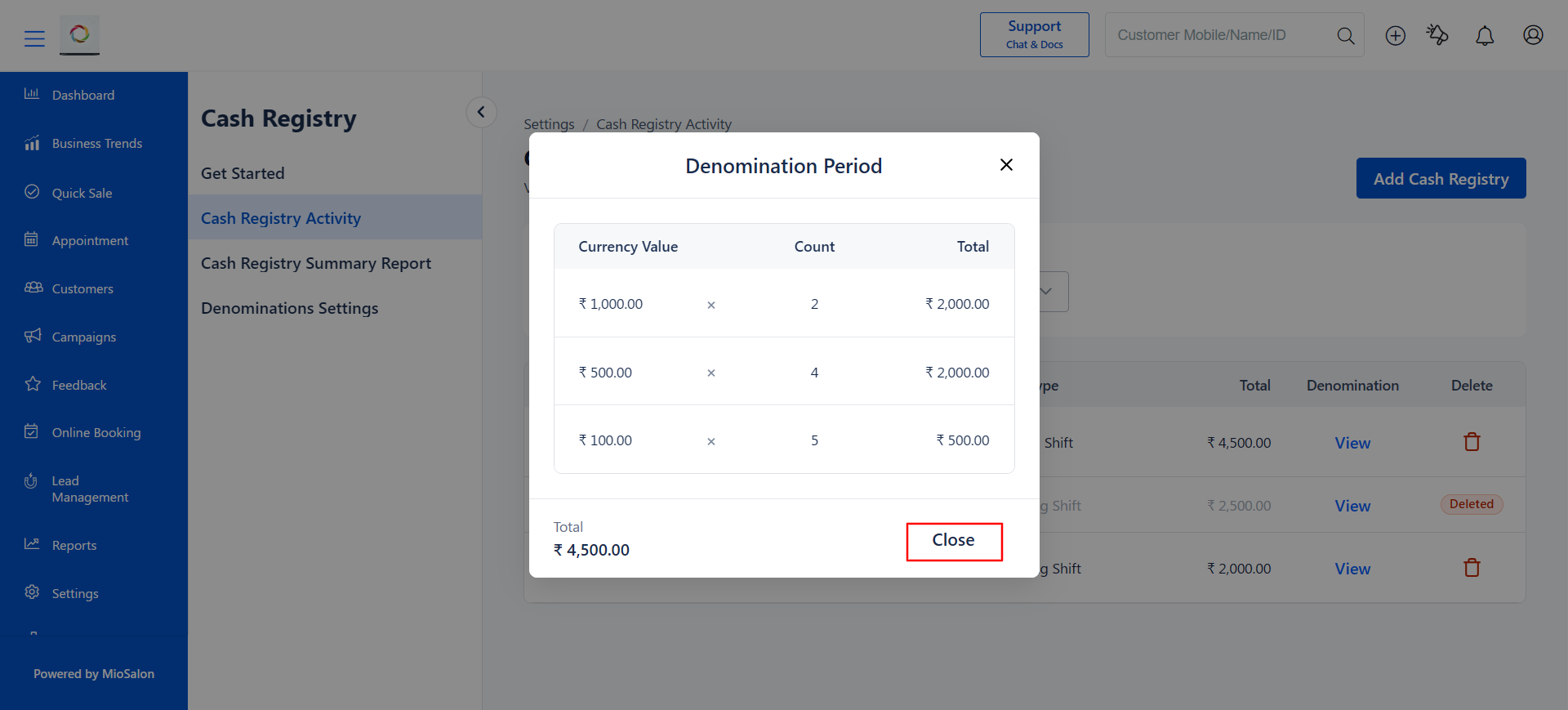
Task: Open Support Chat & Docs
Action: coord(1034,34)
